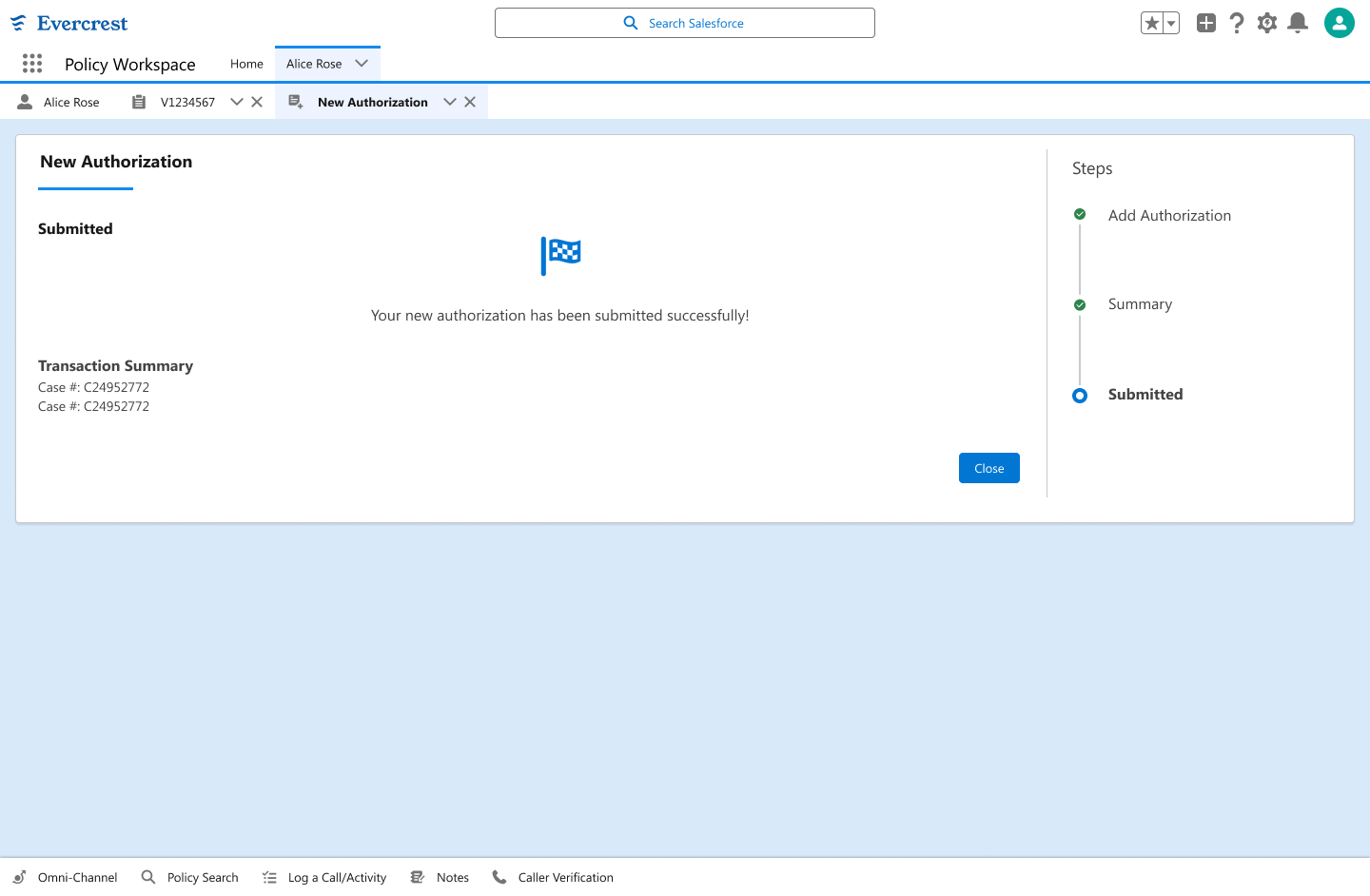The height and width of the screenshot is (896, 1370).
Task: Click the Search Salesforce field
Action: (684, 22)
